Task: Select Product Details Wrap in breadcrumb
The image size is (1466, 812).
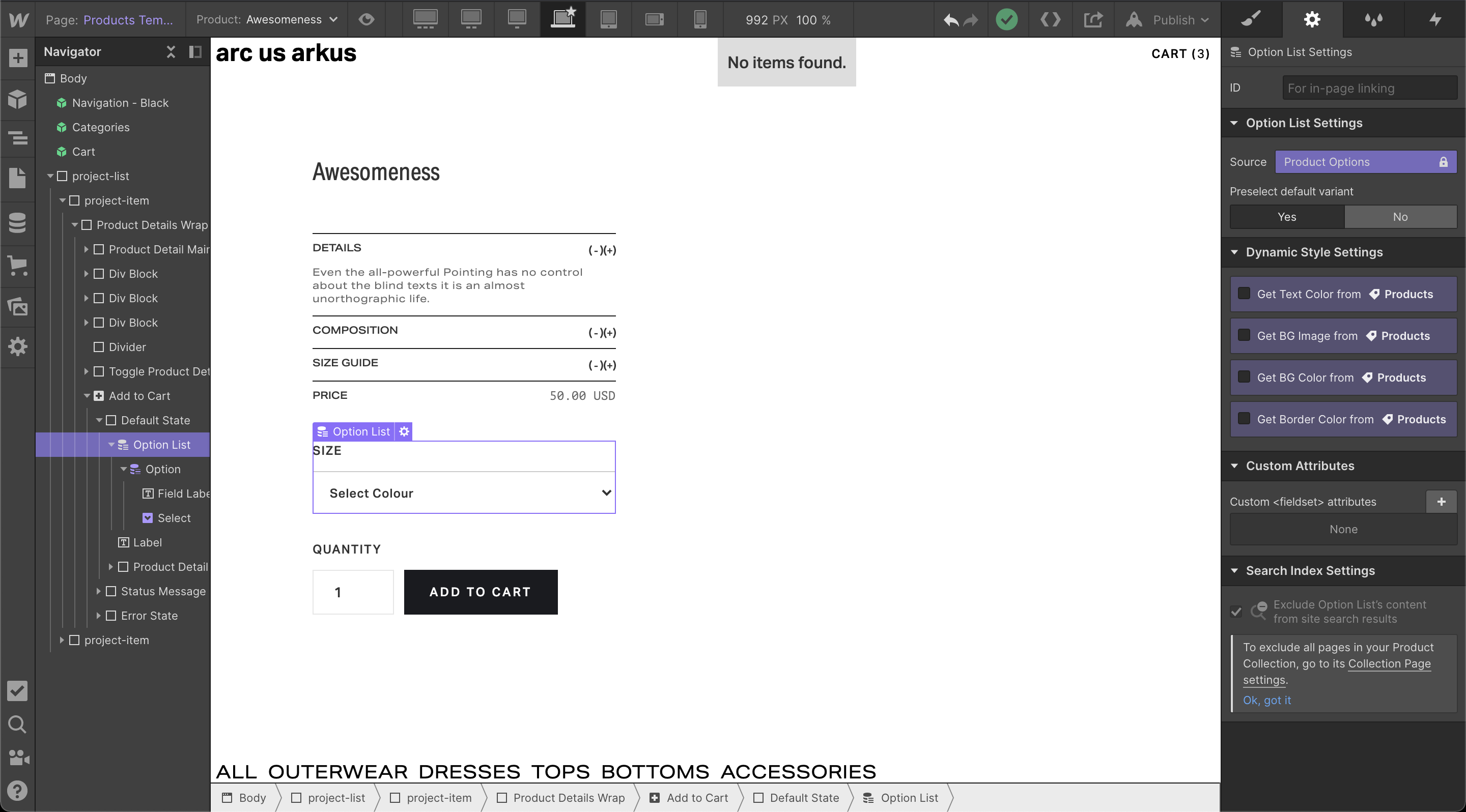Action: pos(568,797)
